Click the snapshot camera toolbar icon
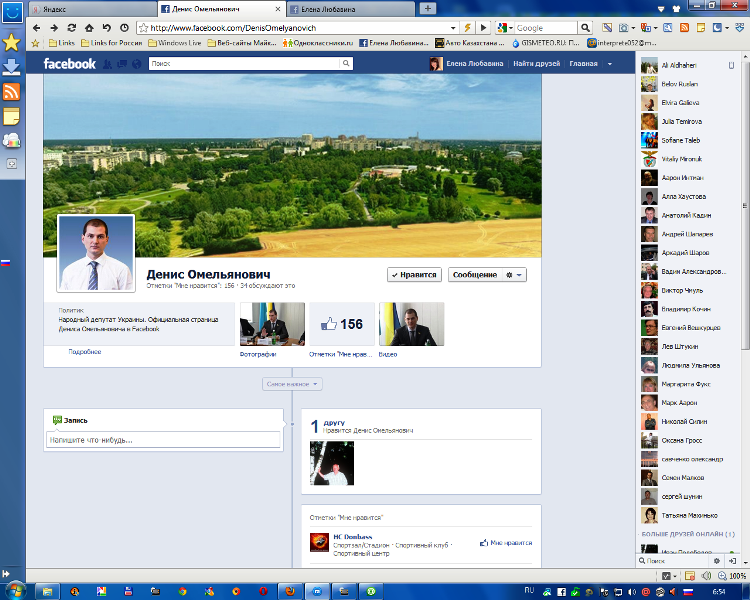 click(x=623, y=28)
